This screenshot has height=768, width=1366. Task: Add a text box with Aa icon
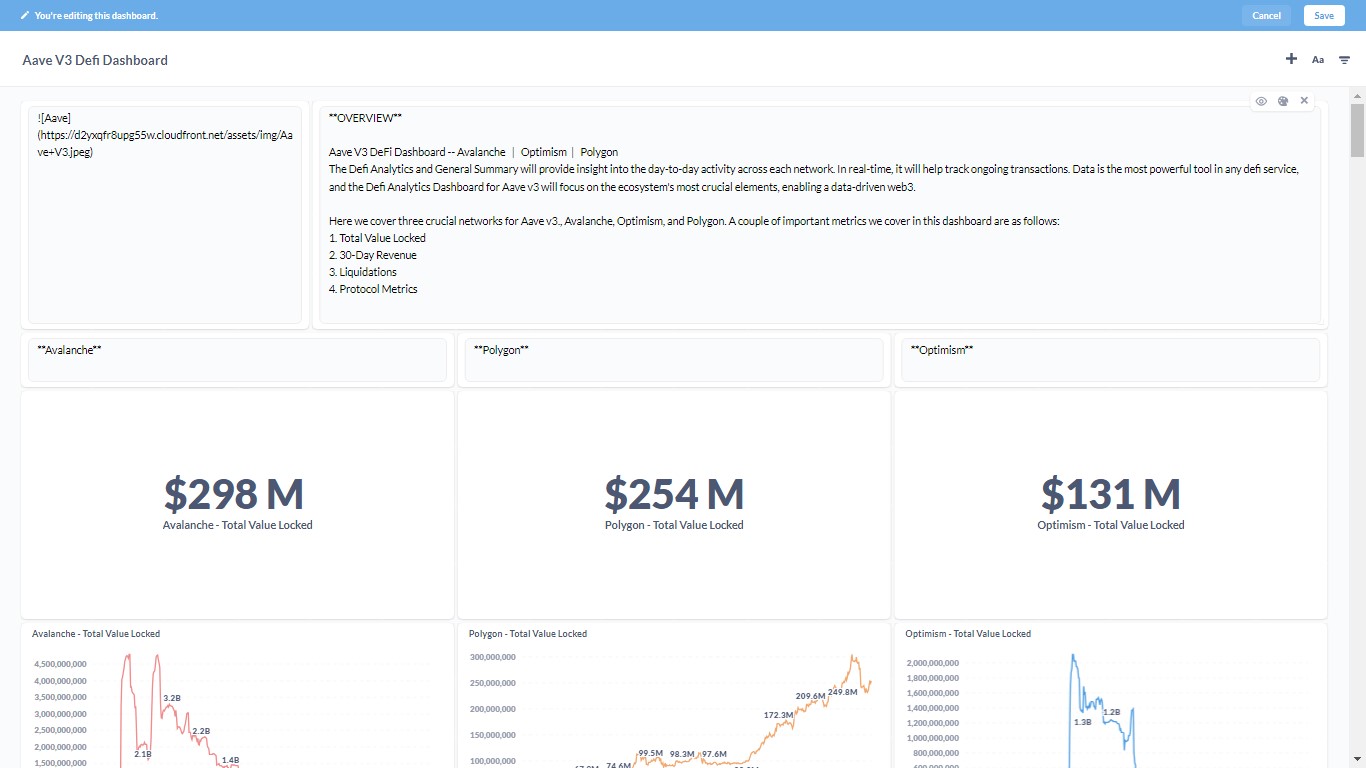coord(1318,60)
